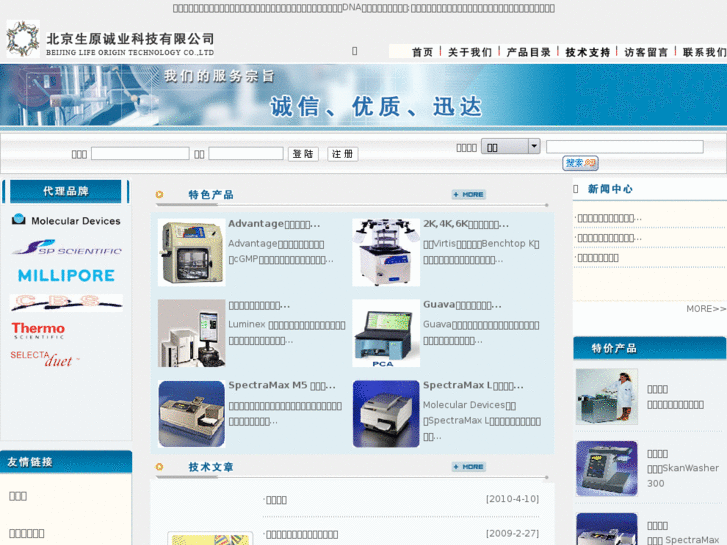Open the Advantage freeze dryer thumbnail
Screen dimensions: 727x545
pyautogui.click(x=191, y=252)
